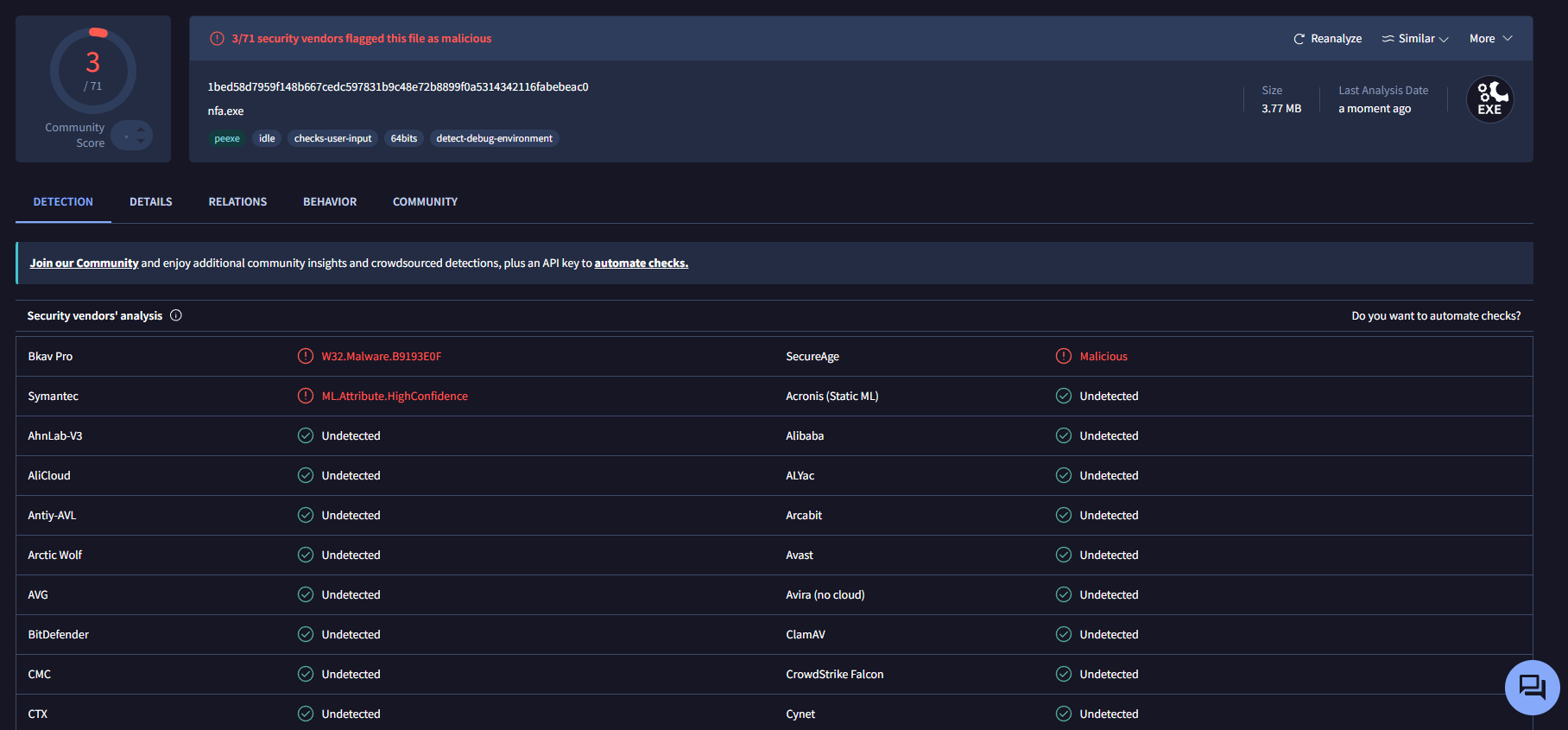The image size is (1568, 730).
Task: Select the detect-debug-environment tag
Action: [494, 138]
